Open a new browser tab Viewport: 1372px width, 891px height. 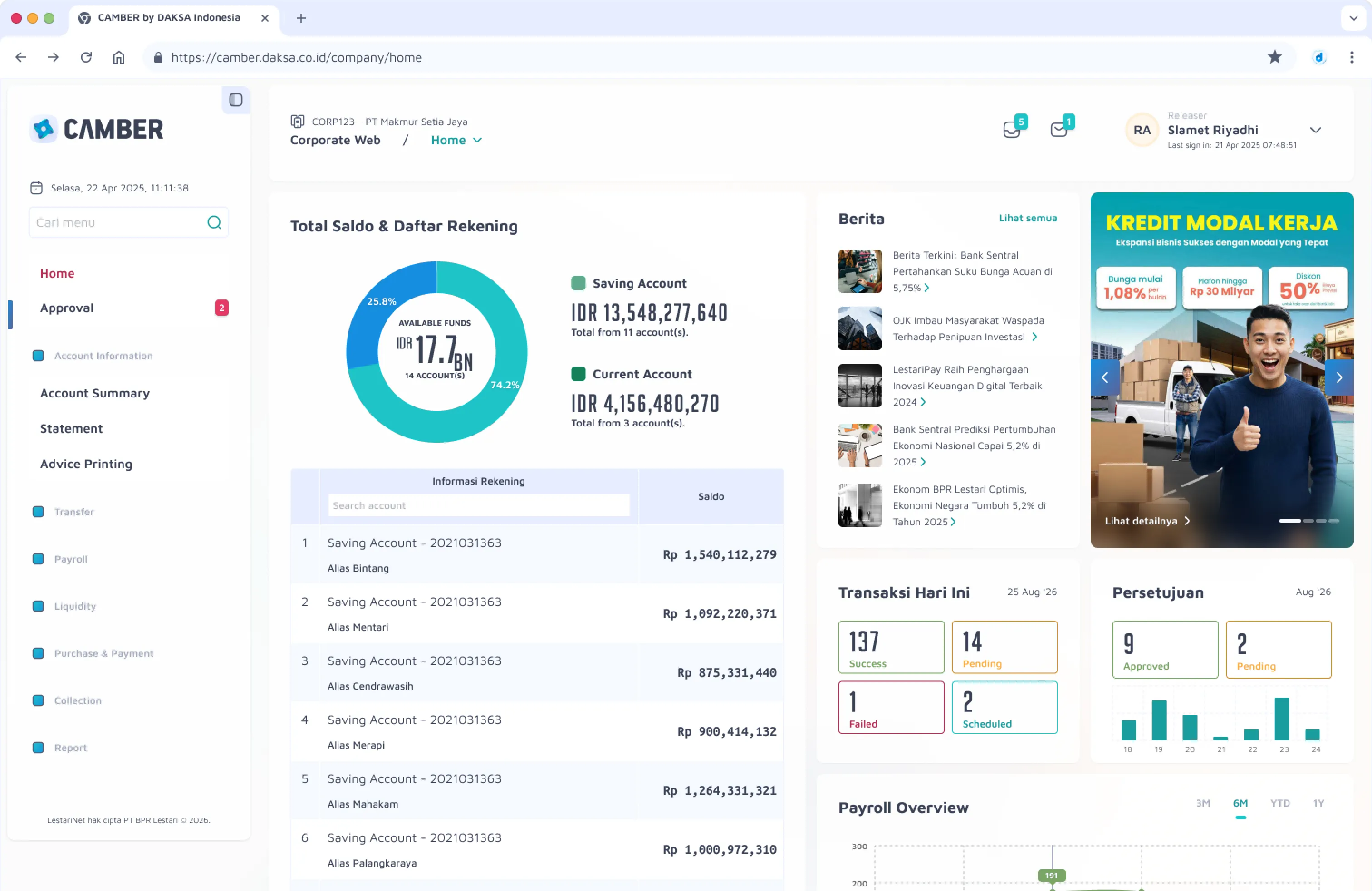point(301,18)
